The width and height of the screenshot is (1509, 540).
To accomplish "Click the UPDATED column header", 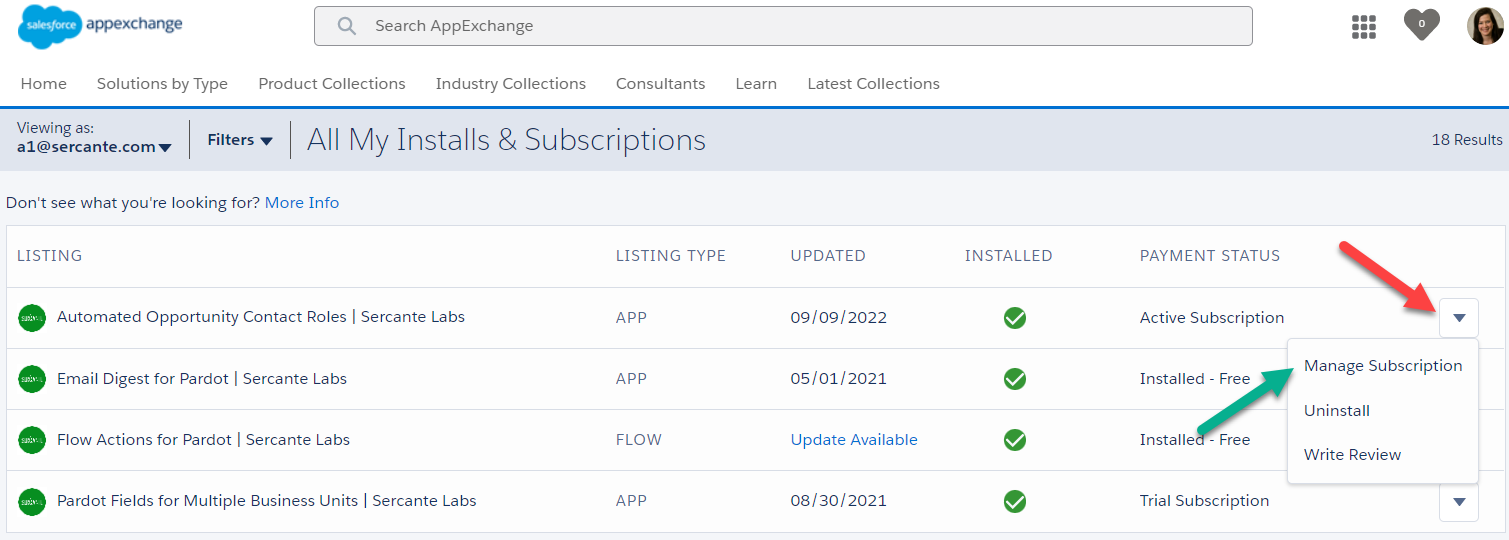I will point(828,256).
